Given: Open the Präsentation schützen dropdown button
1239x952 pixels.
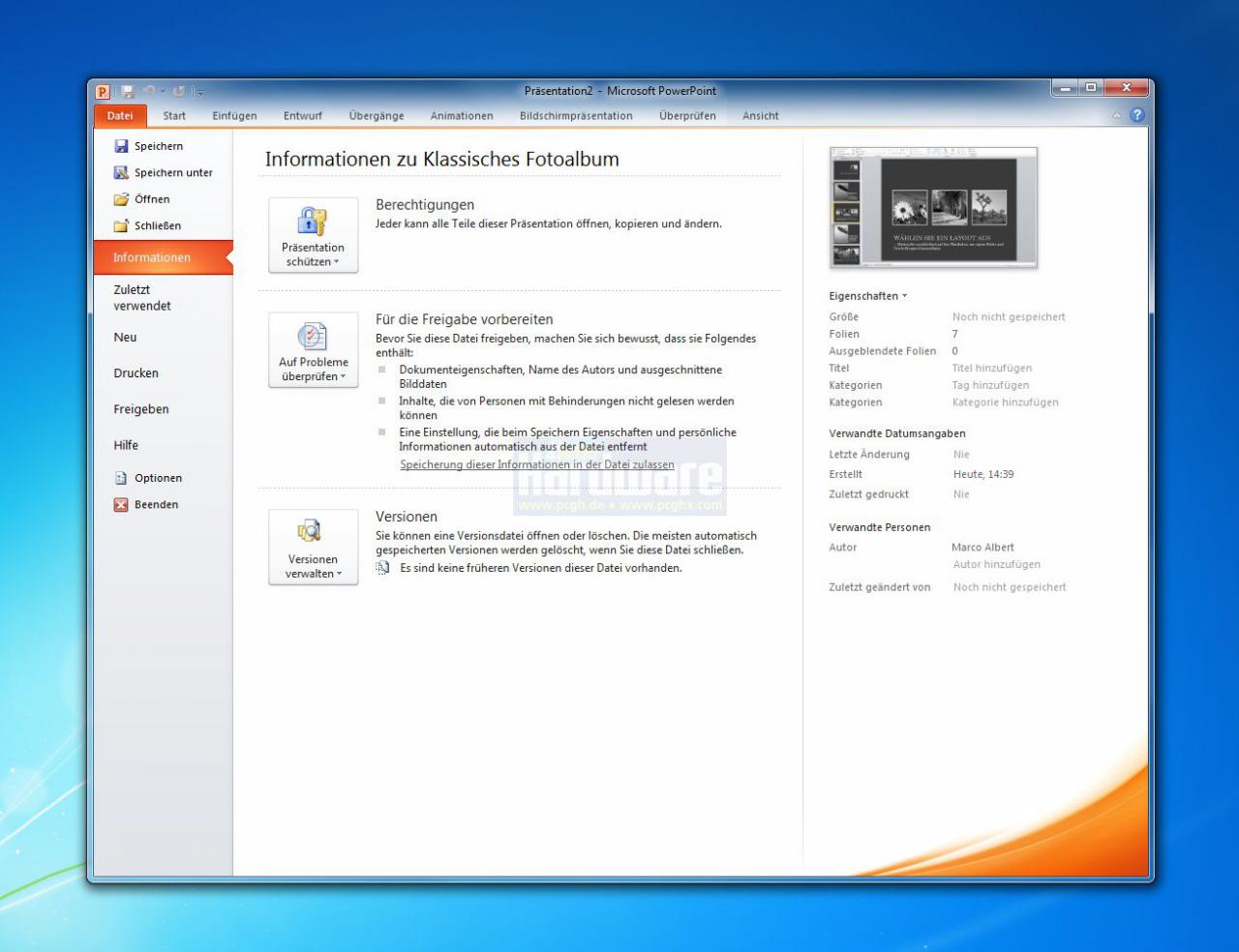Looking at the screenshot, I should (314, 235).
